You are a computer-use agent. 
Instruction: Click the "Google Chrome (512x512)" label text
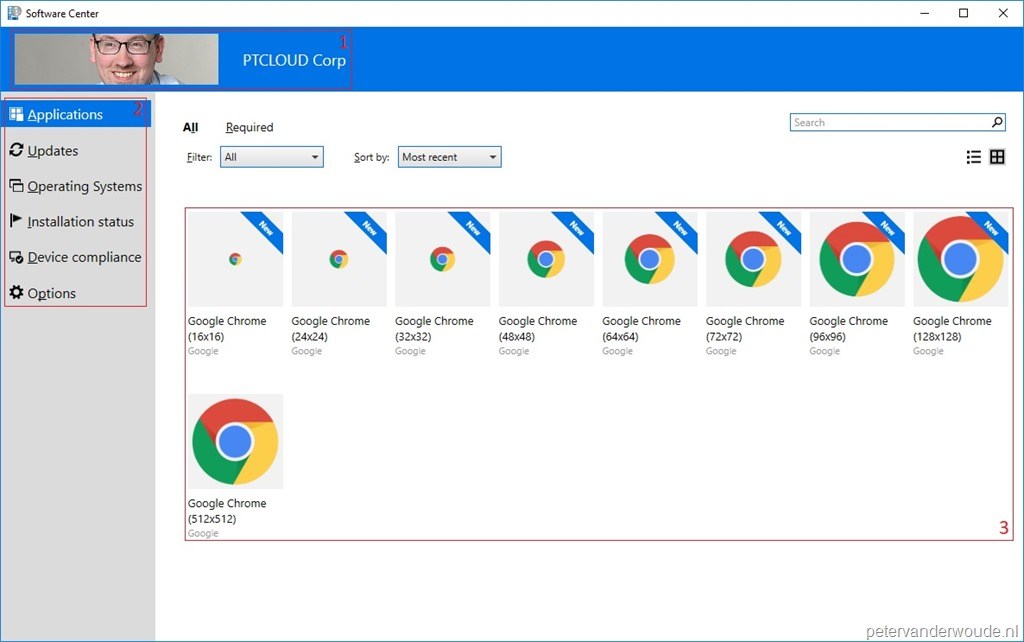[x=227, y=511]
